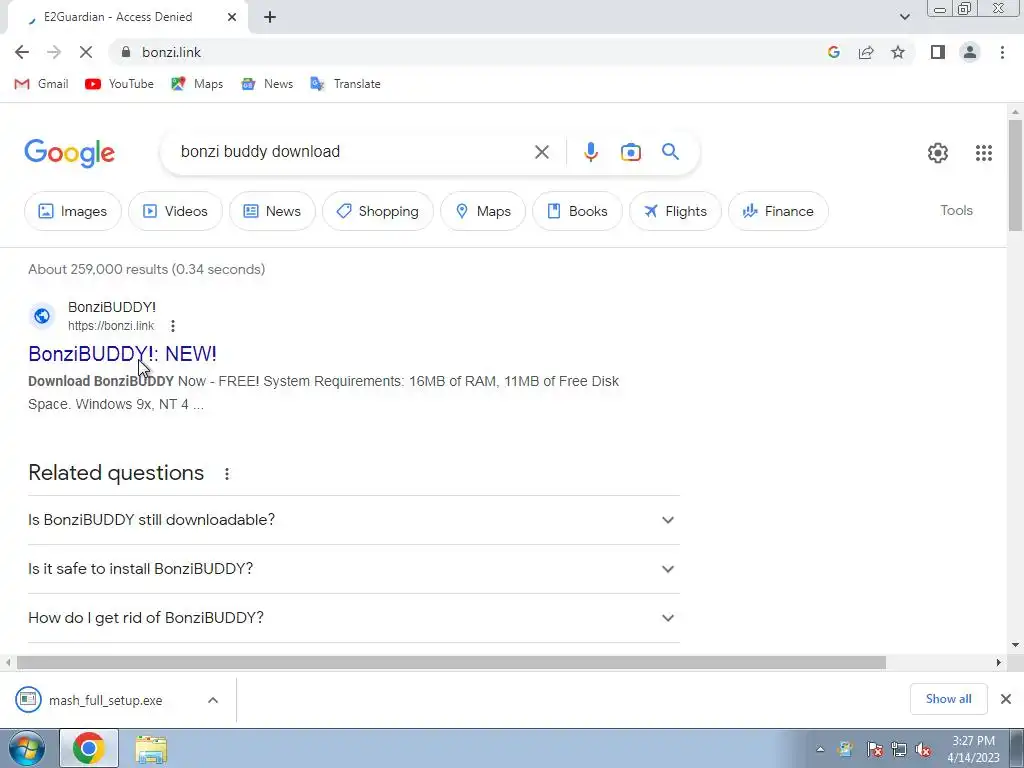The height and width of the screenshot is (768, 1024).
Task: Expand 'How do I get rid of BonziBUDDY?'
Action: pyautogui.click(x=354, y=618)
